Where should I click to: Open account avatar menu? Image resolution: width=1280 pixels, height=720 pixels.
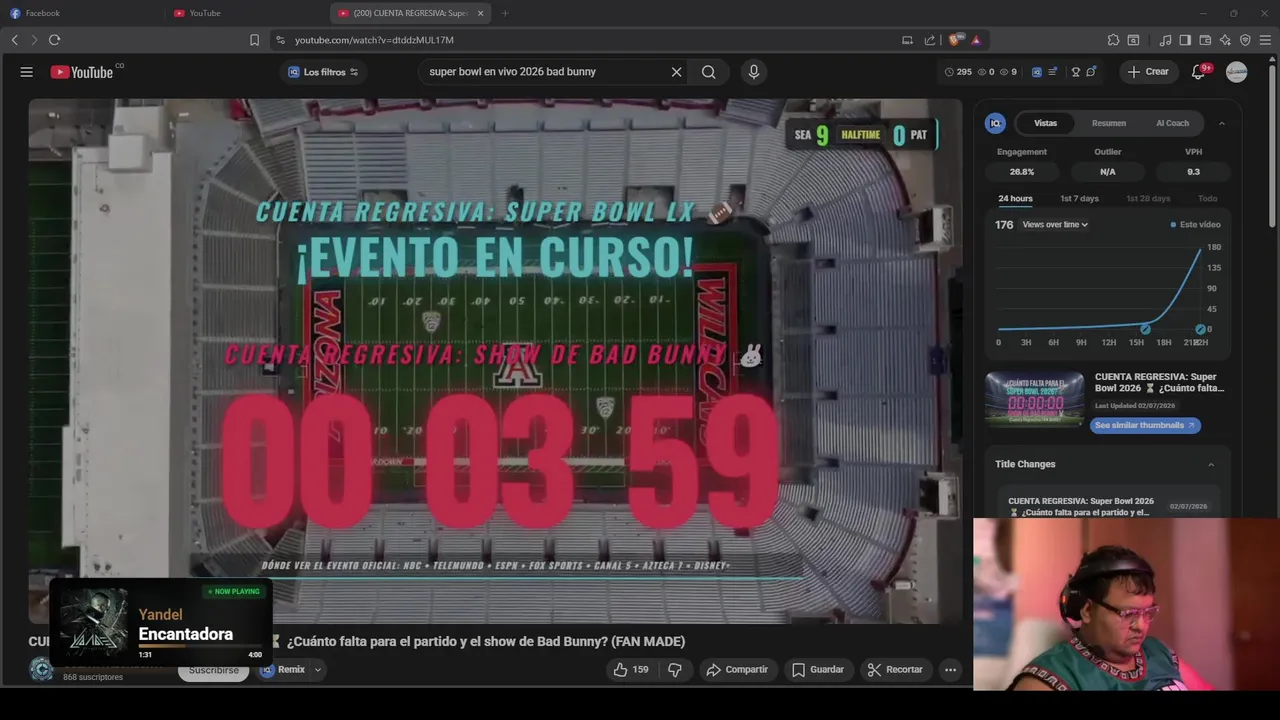(1237, 72)
